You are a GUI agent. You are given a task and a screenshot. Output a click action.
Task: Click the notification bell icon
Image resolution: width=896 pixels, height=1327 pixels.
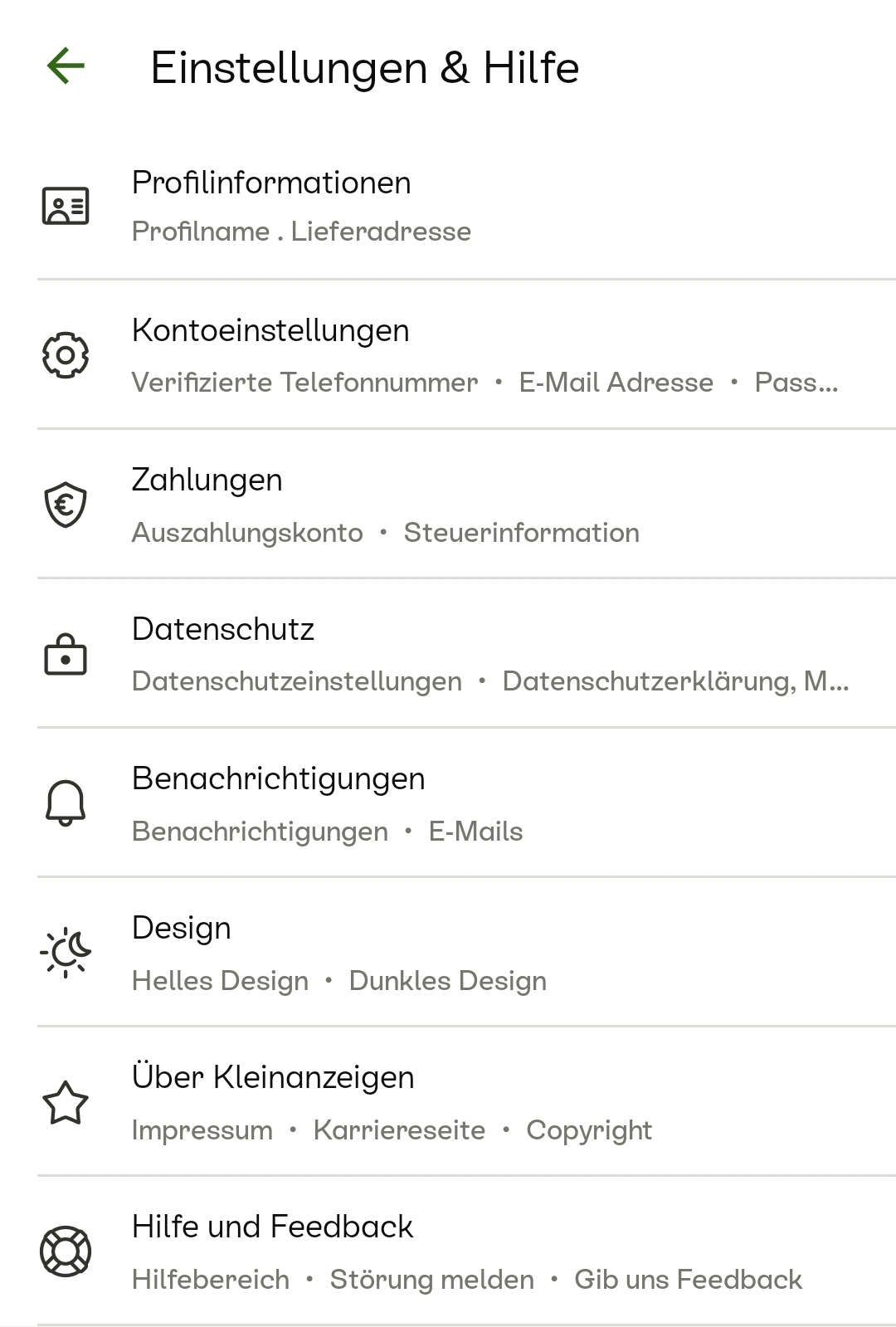click(66, 803)
